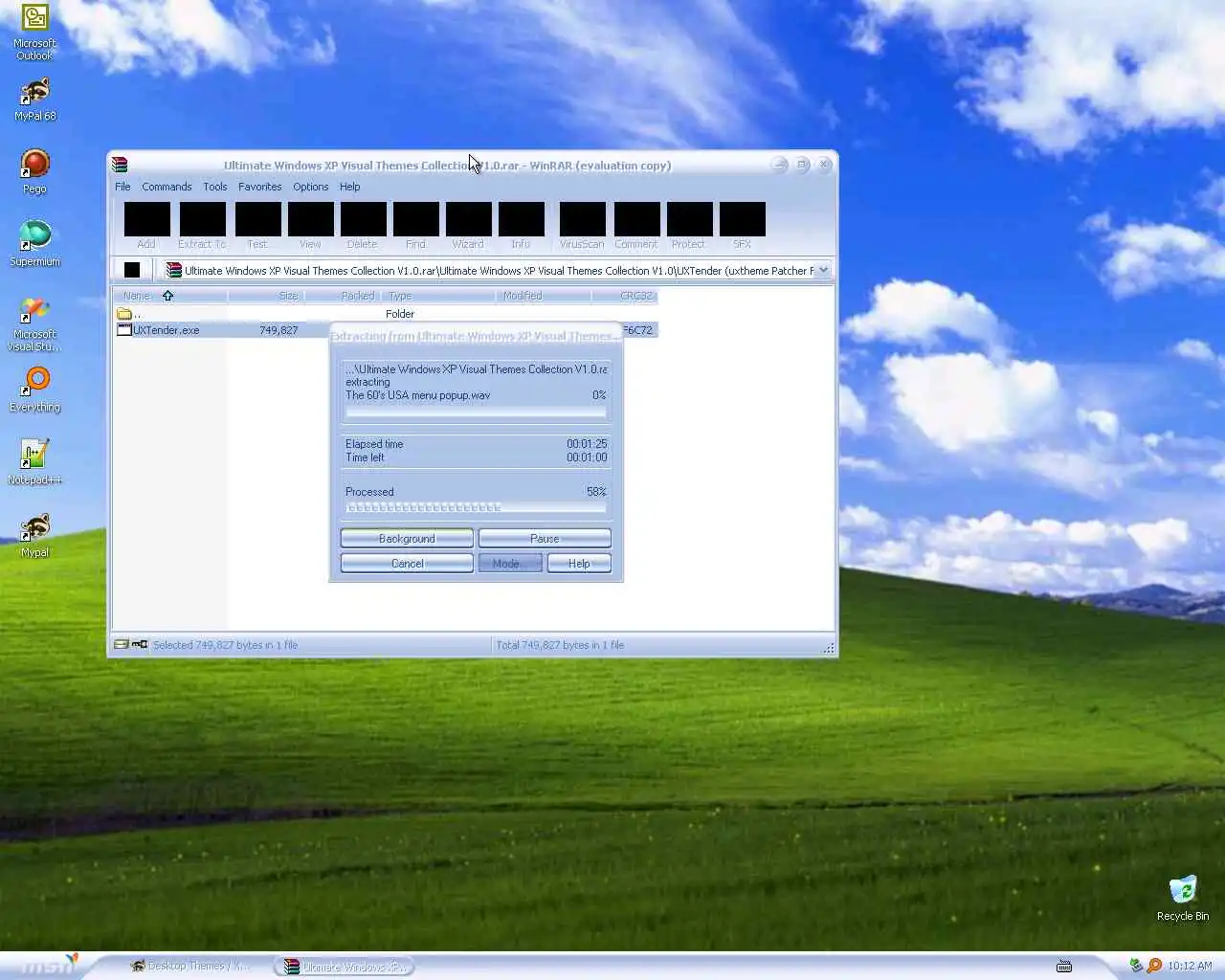Select the Pego desktop icon

(34, 172)
